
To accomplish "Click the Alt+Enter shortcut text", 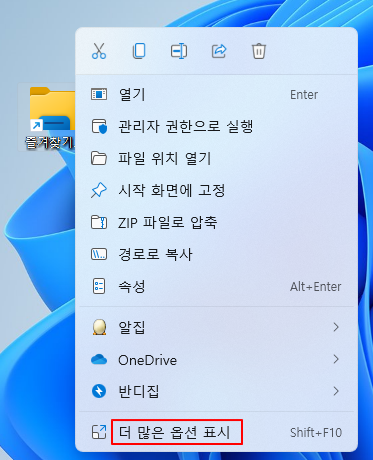I will pos(316,287).
